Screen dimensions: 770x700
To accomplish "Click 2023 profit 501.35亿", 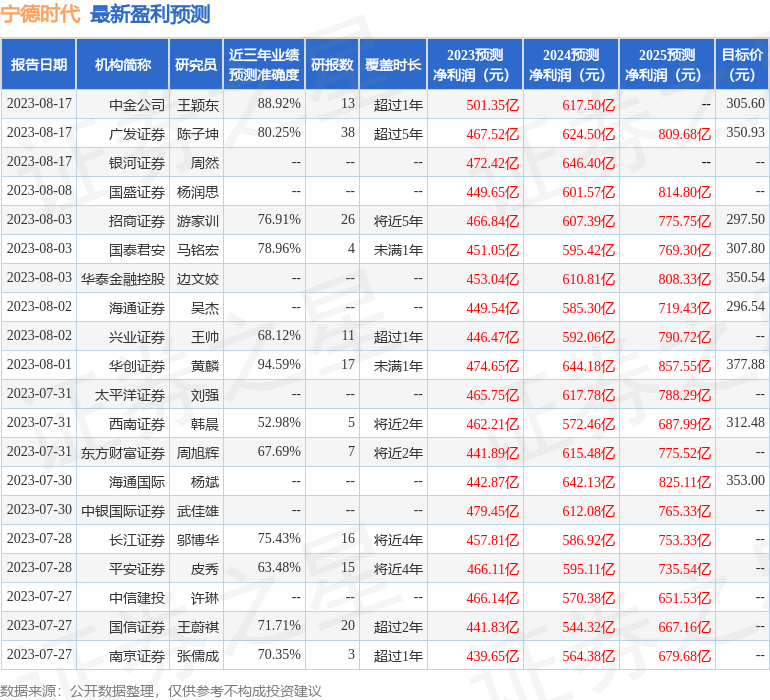I will pyautogui.click(x=493, y=105).
